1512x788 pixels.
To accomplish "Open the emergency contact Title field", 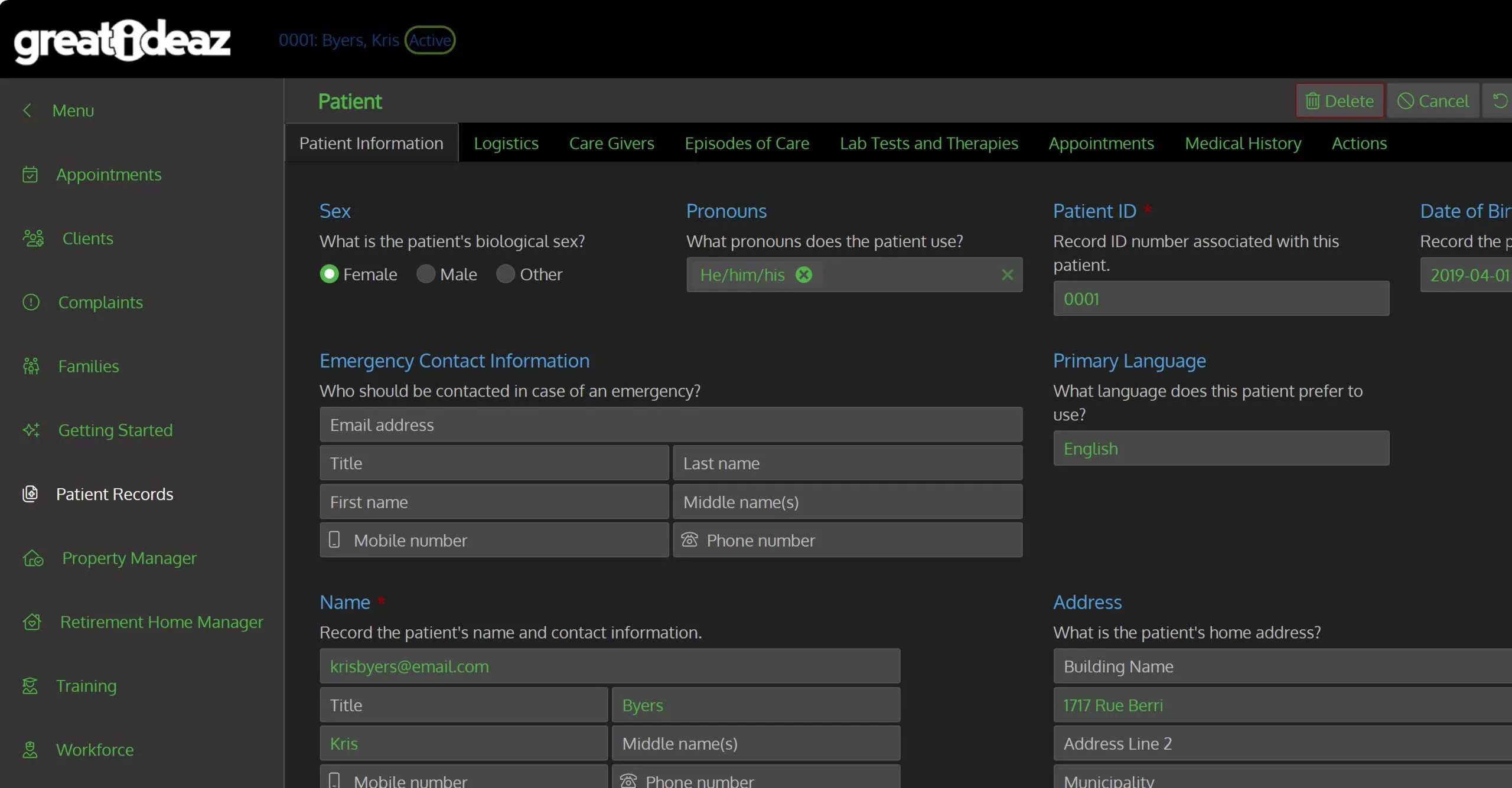I will (x=494, y=463).
